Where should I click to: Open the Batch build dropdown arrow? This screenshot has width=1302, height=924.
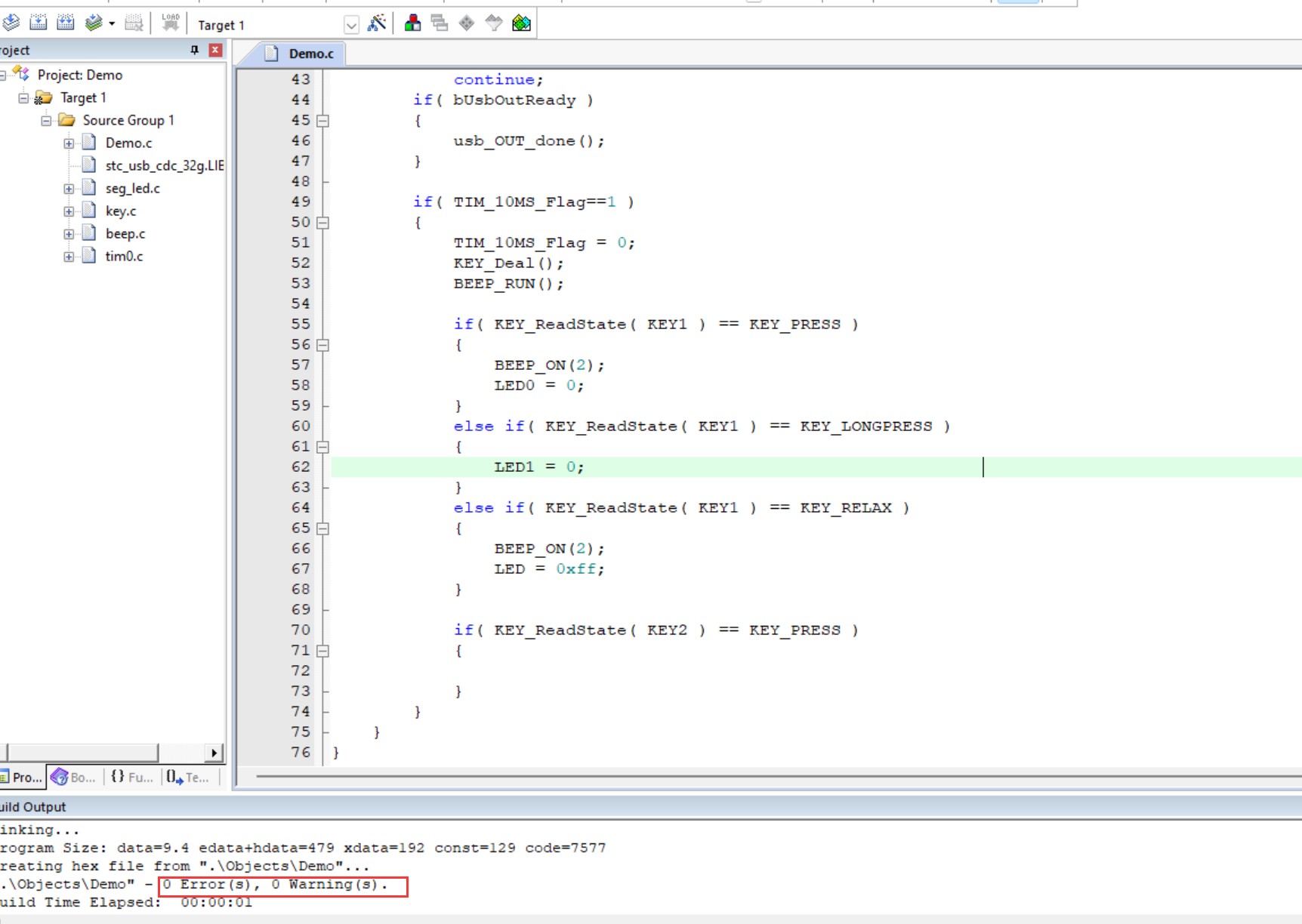[112, 23]
